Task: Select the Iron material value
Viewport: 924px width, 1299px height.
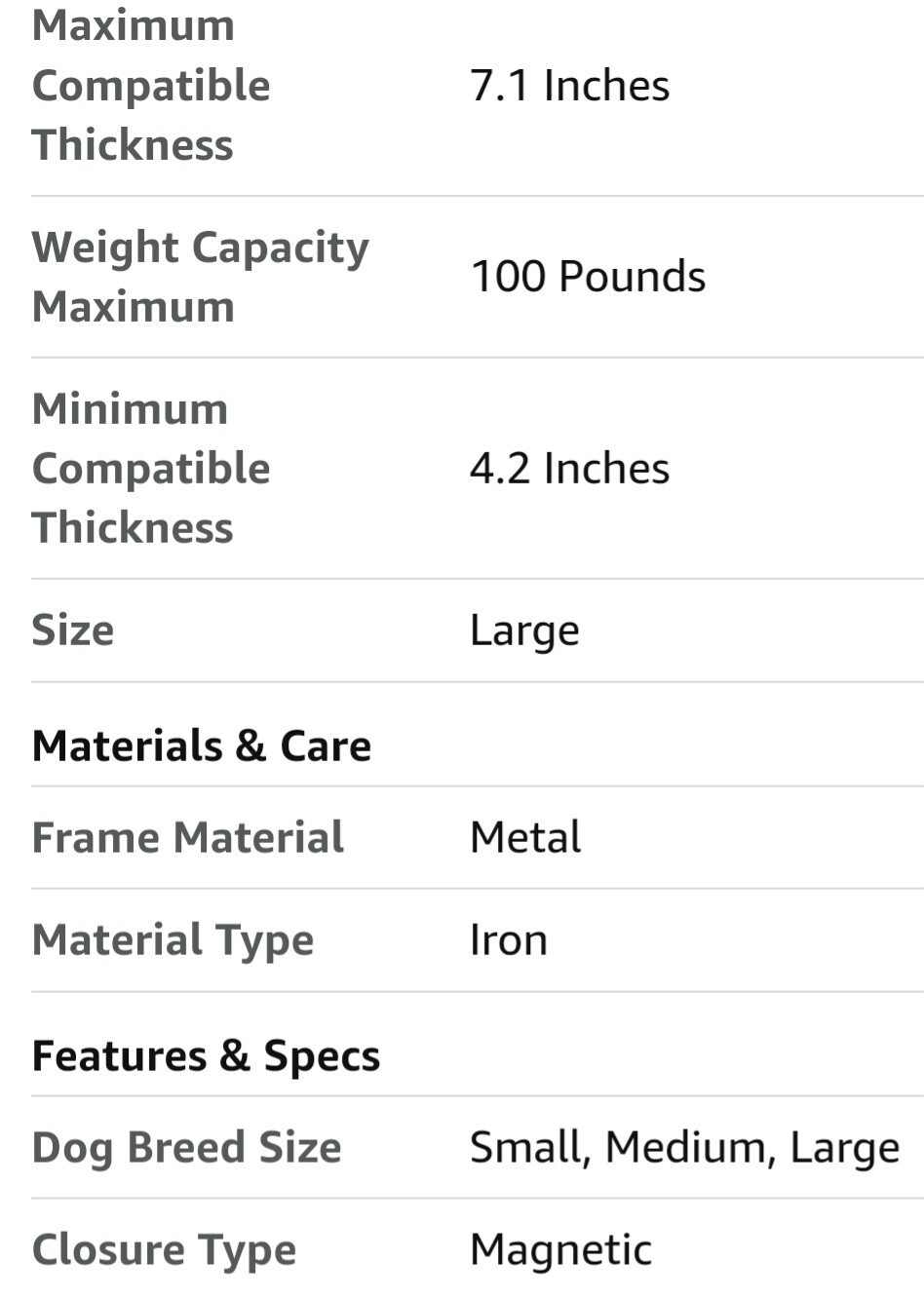Action: (x=508, y=940)
